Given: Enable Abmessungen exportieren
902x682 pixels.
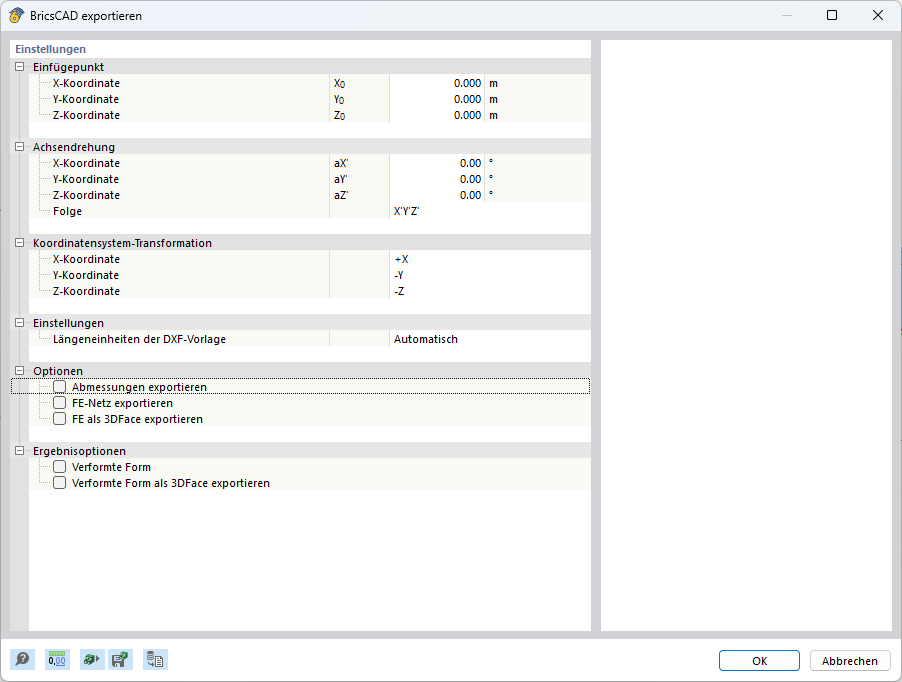Looking at the screenshot, I should tap(58, 387).
